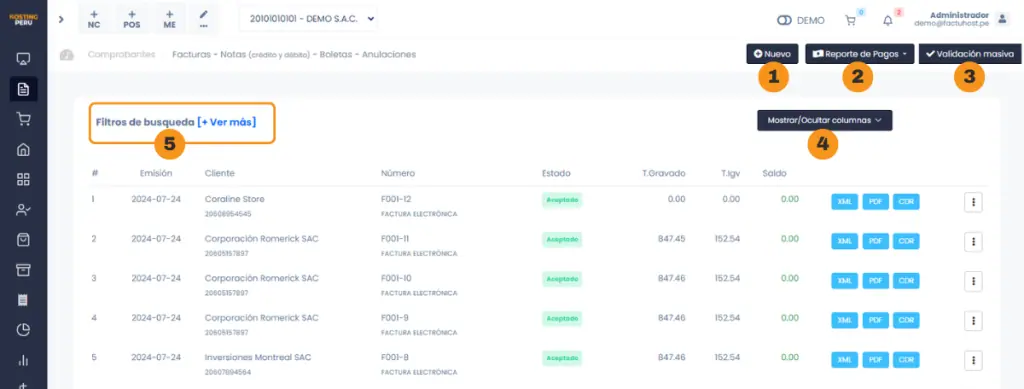The width and height of the screenshot is (1024, 389).
Task: Open the options menu for row F001-12
Action: pyautogui.click(x=973, y=202)
